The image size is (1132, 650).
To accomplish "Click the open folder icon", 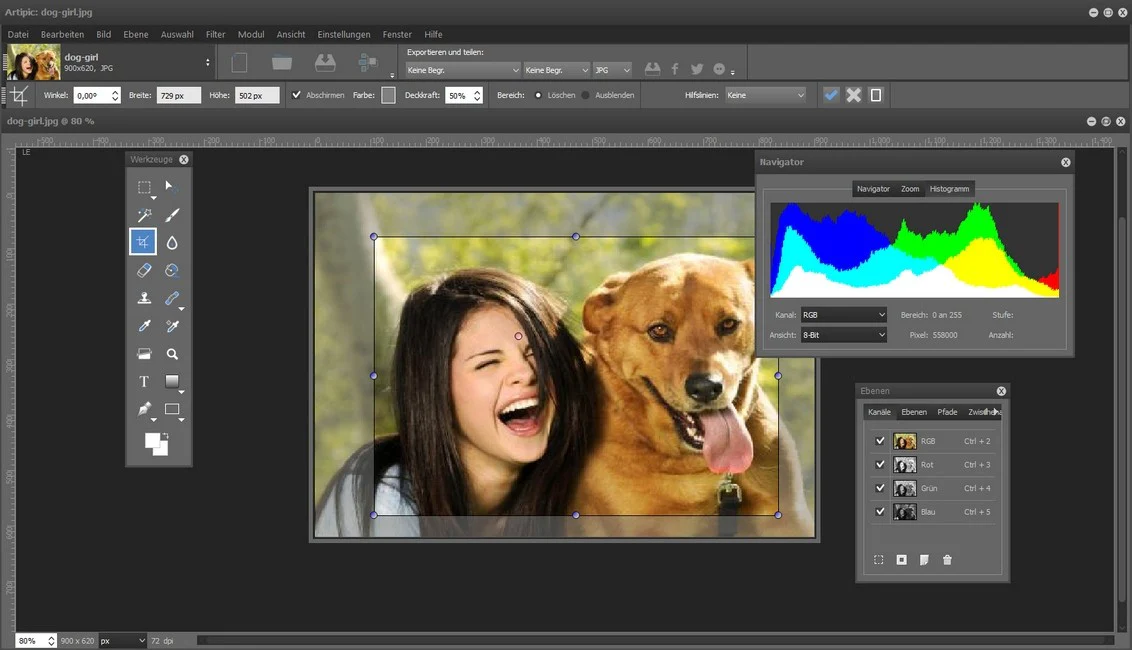I will tap(282, 64).
